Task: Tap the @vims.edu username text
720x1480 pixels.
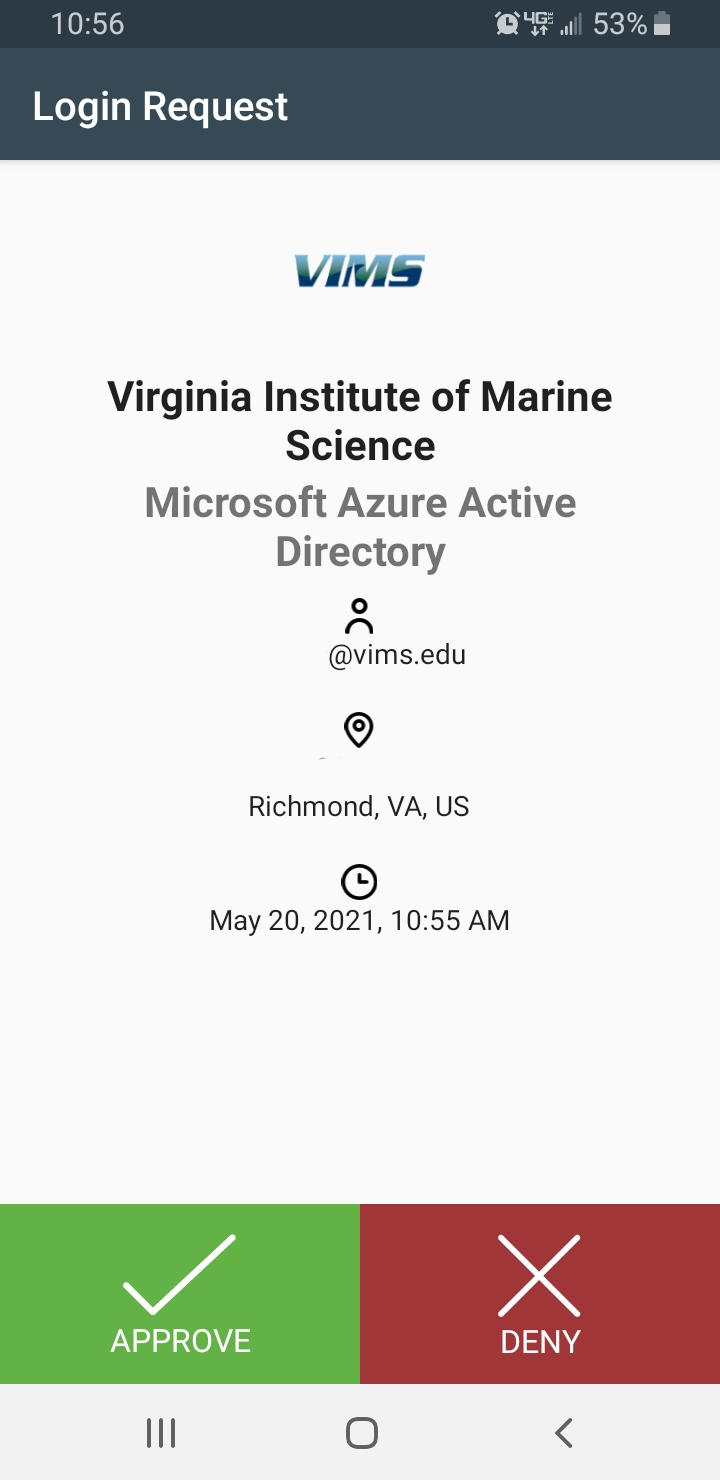Action: (x=397, y=655)
